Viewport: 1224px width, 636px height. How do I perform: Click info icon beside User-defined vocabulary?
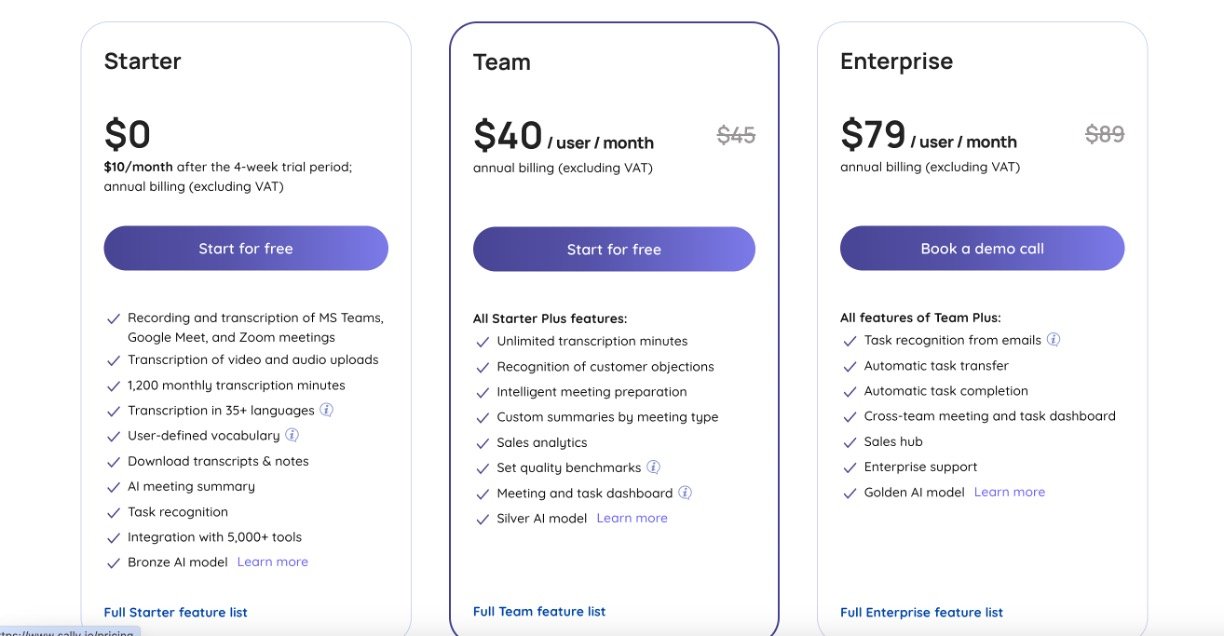point(292,435)
